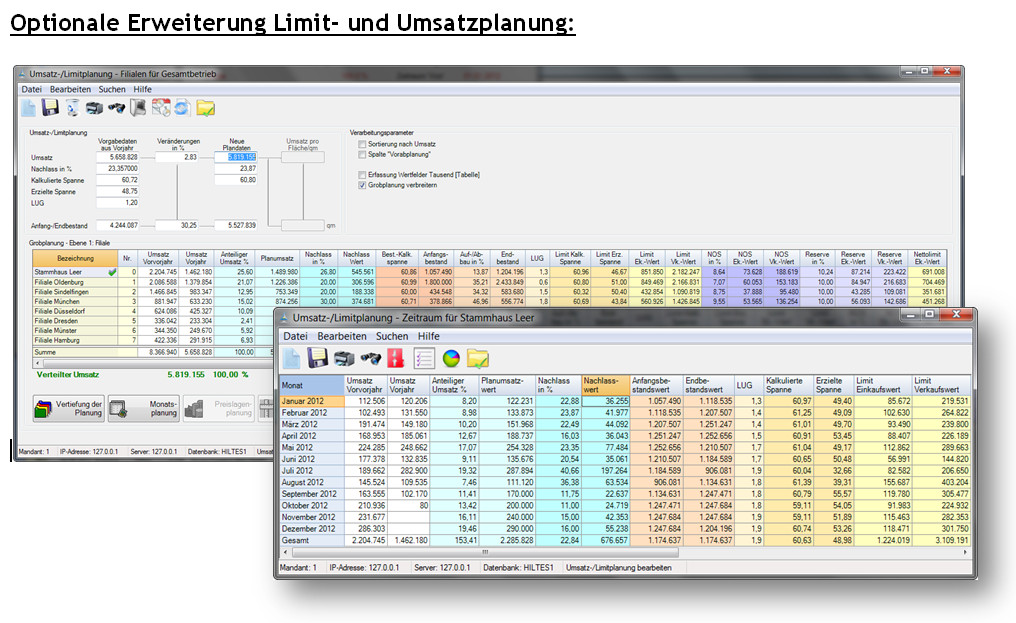Image resolution: width=1016 pixels, height=623 pixels.
Task: Click the 'Nachlasswert' column header
Action: coord(604,386)
